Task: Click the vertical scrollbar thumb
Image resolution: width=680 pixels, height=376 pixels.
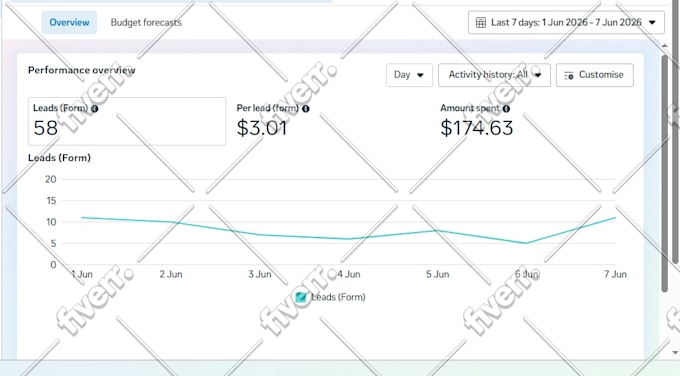Action: point(665,173)
